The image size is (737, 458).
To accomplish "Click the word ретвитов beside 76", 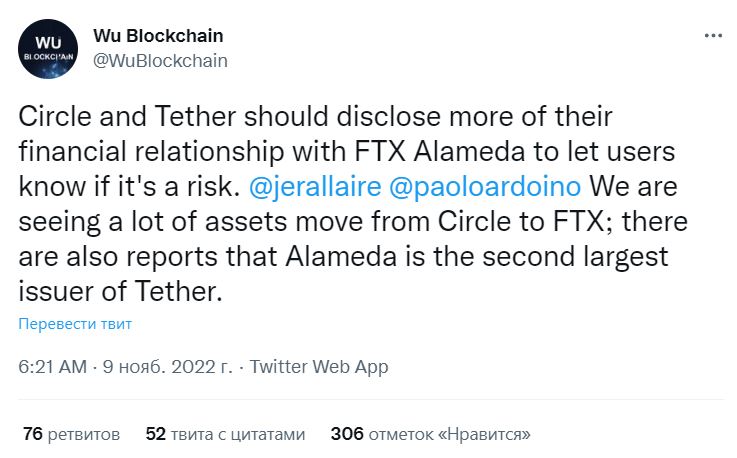I will 84,434.
